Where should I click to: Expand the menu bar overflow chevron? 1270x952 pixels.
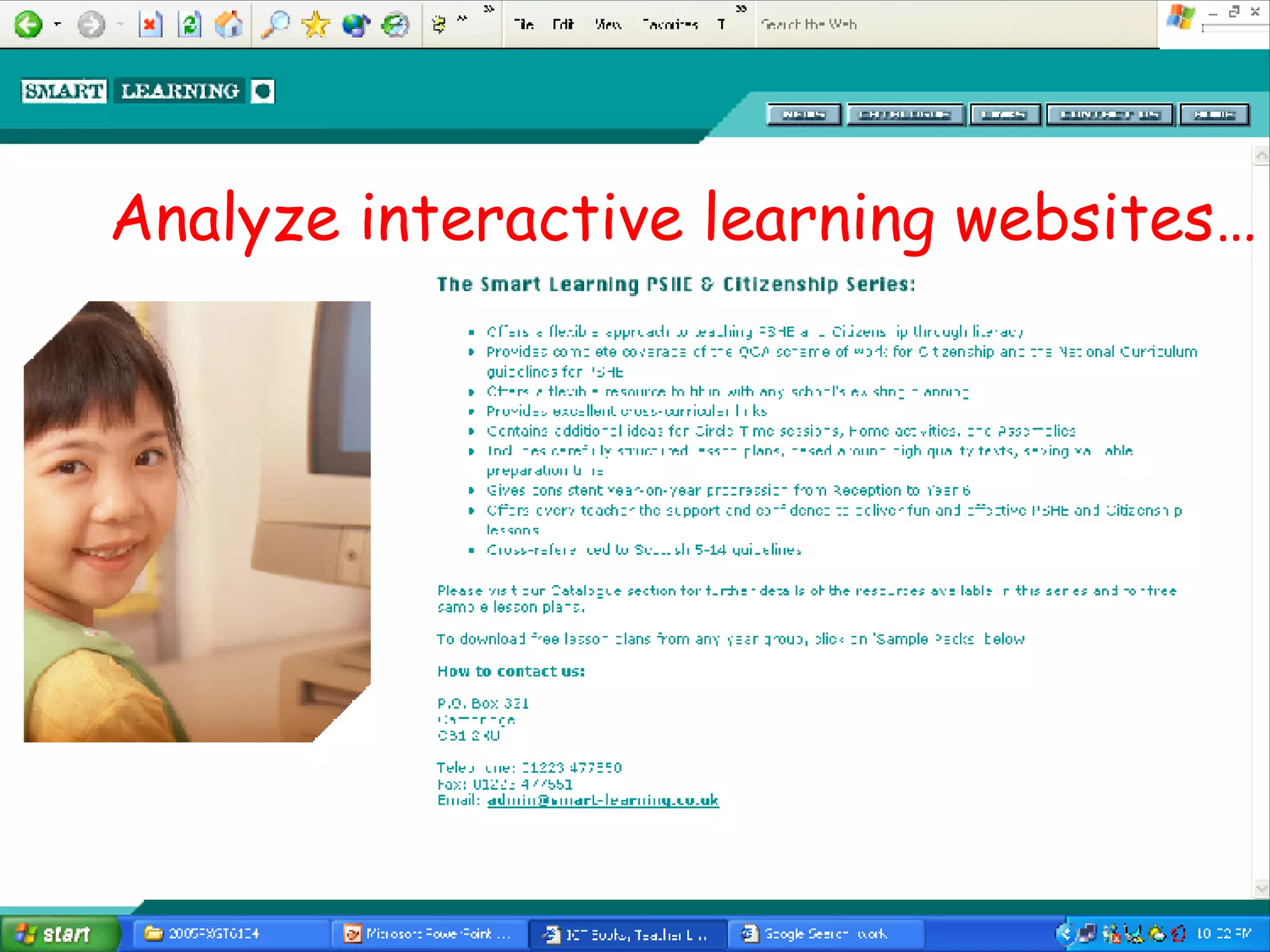pos(741,9)
